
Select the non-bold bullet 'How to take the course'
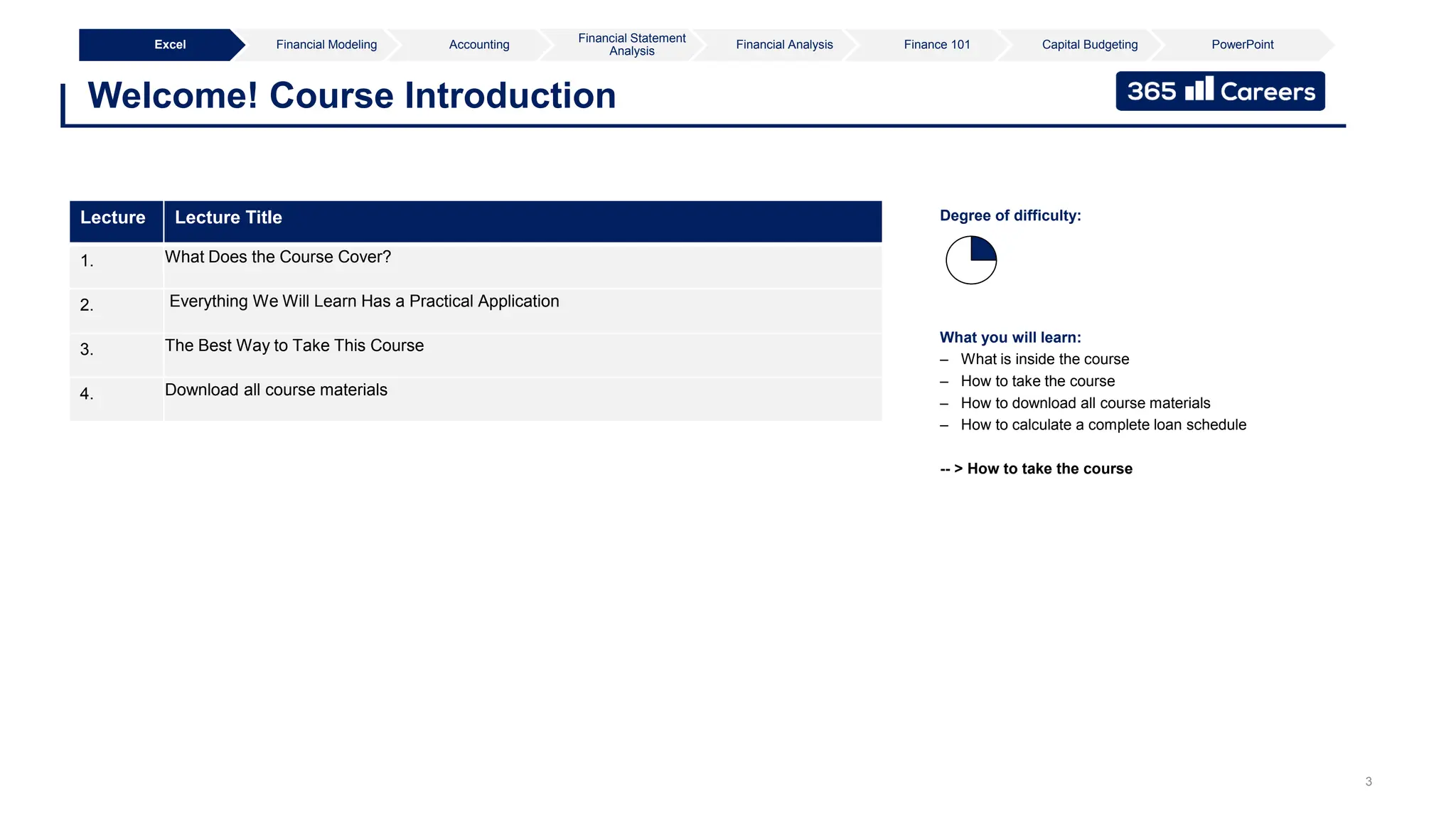coord(1037,381)
